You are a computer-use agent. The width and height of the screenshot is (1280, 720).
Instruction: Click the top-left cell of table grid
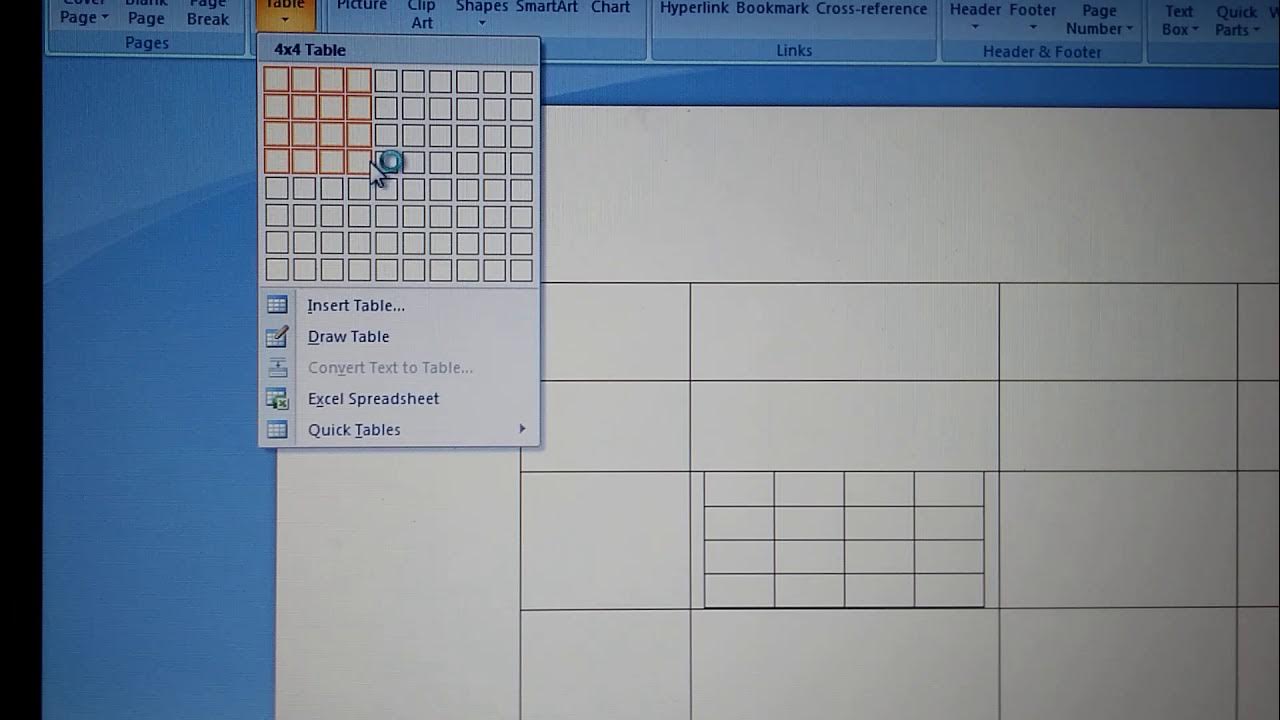point(277,80)
